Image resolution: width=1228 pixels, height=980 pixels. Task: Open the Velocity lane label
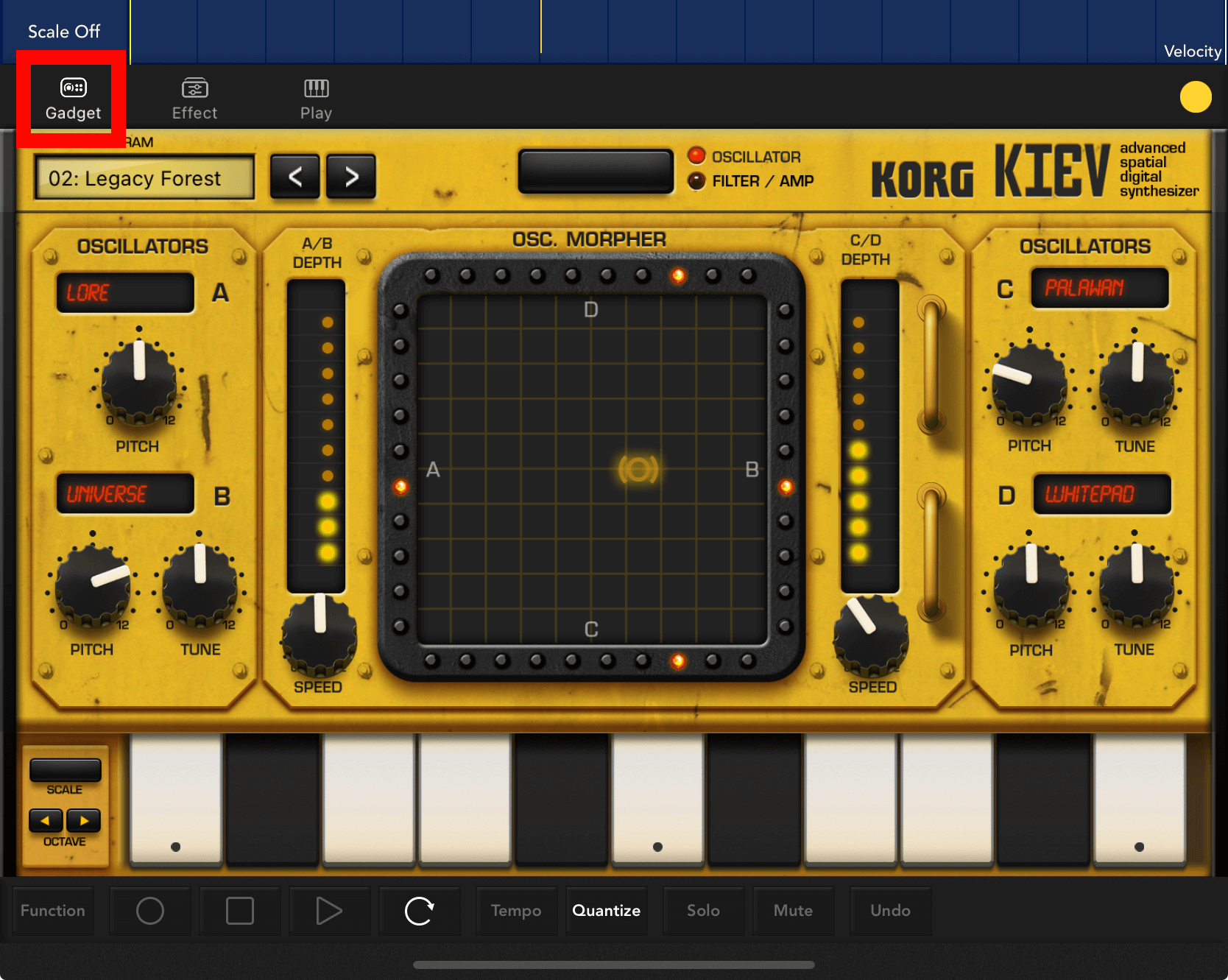tap(1193, 51)
